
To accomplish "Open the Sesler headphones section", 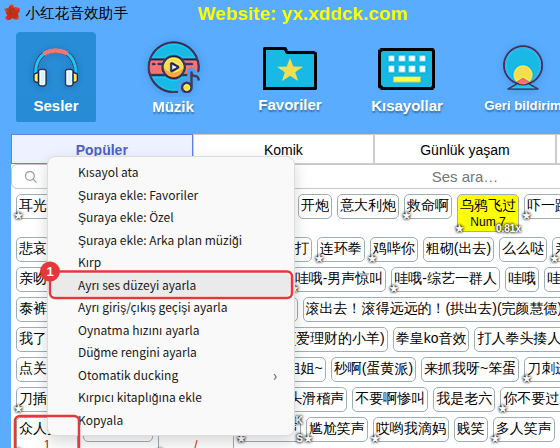I will pyautogui.click(x=56, y=77).
